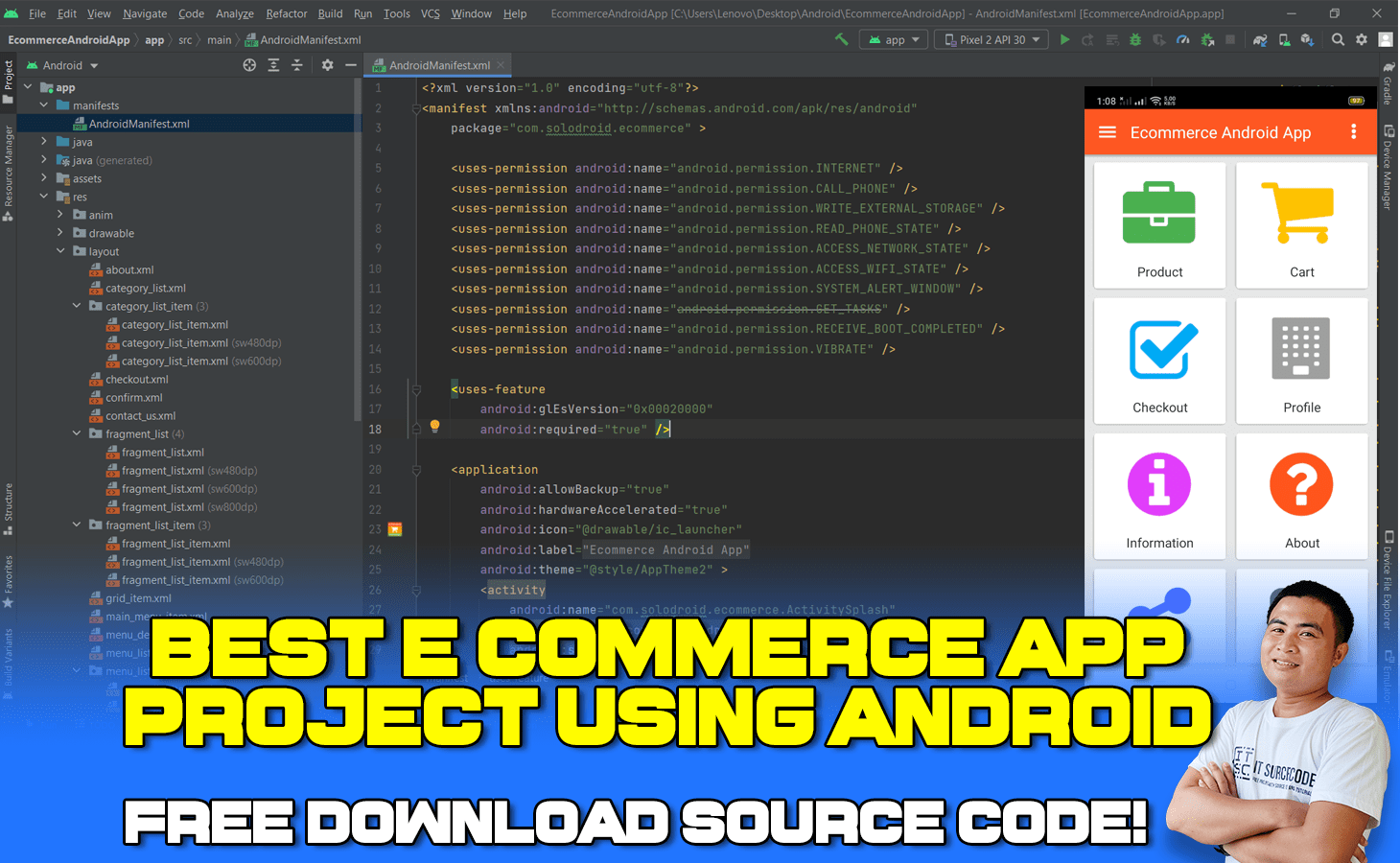1400x863 pixels.
Task: Run the app with the green play icon
Action: [x=1064, y=39]
